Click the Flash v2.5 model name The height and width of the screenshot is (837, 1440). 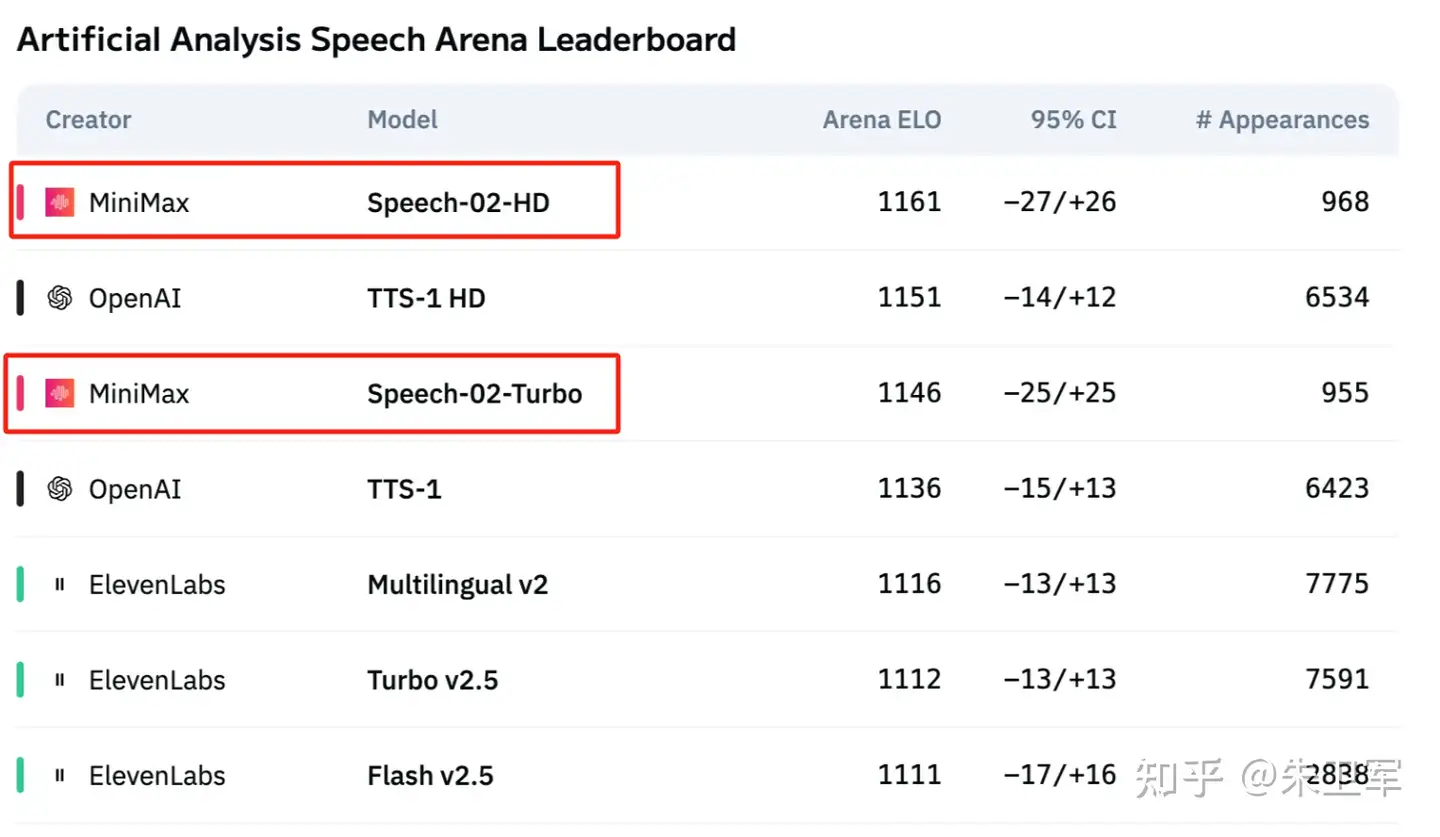tap(430, 775)
